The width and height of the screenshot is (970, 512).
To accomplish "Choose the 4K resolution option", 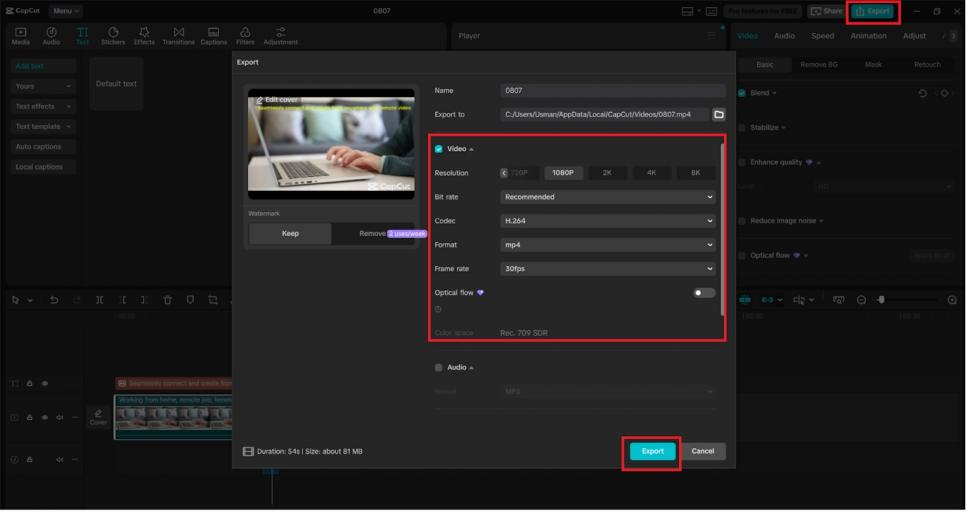I will click(x=651, y=173).
